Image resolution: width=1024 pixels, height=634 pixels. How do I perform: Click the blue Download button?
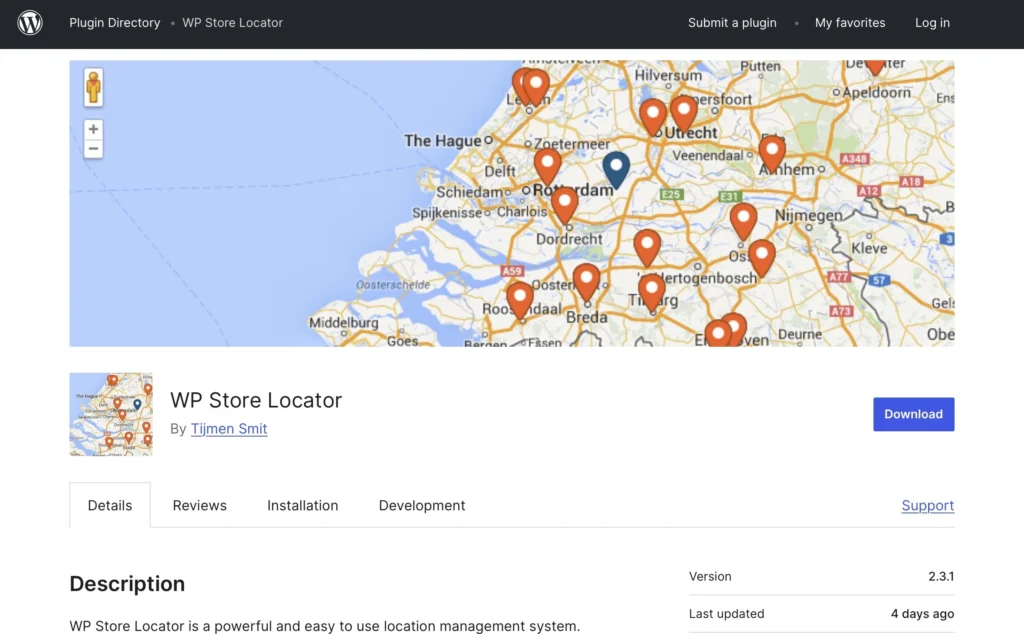(x=914, y=414)
